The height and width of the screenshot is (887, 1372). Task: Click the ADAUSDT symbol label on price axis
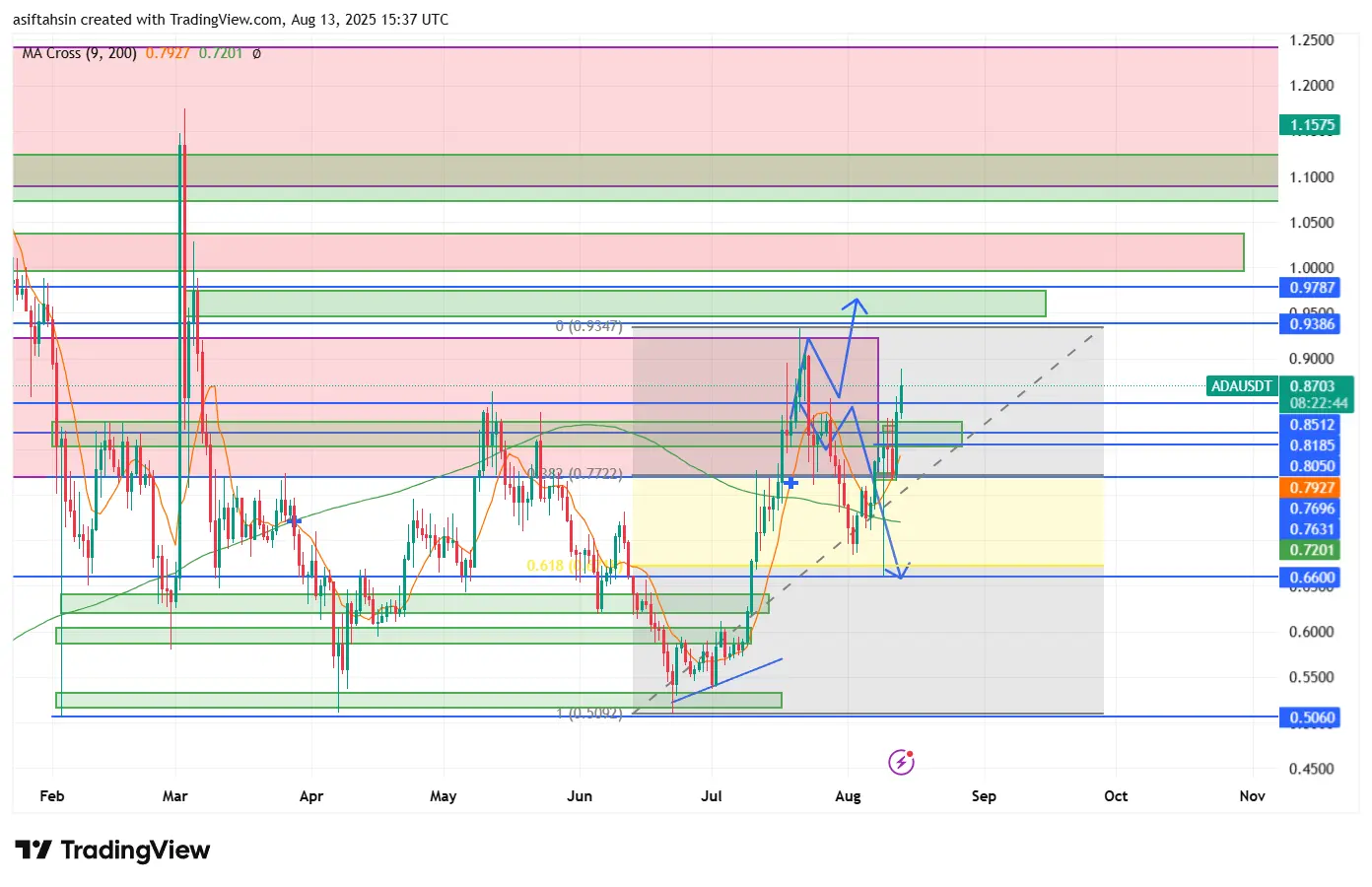(1242, 386)
